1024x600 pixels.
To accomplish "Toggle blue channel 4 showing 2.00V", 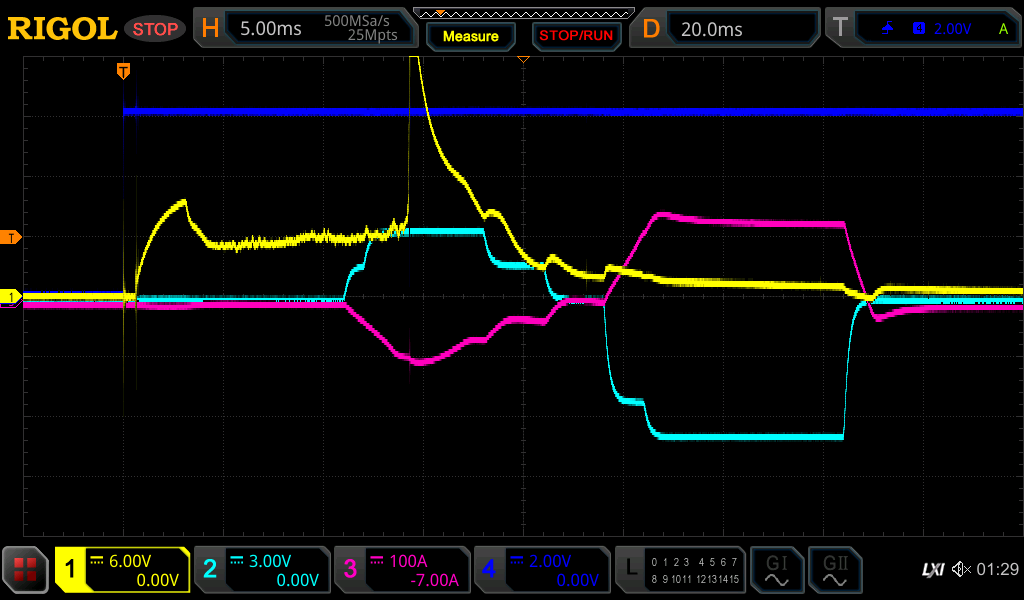I will point(541,570).
